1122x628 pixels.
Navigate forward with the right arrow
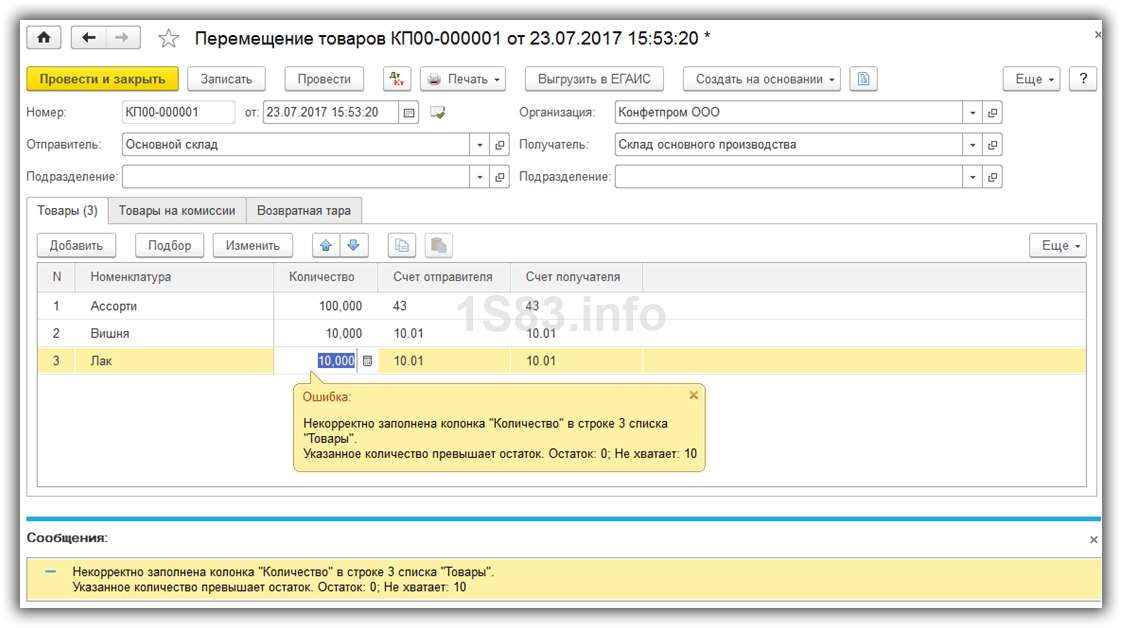pos(122,37)
